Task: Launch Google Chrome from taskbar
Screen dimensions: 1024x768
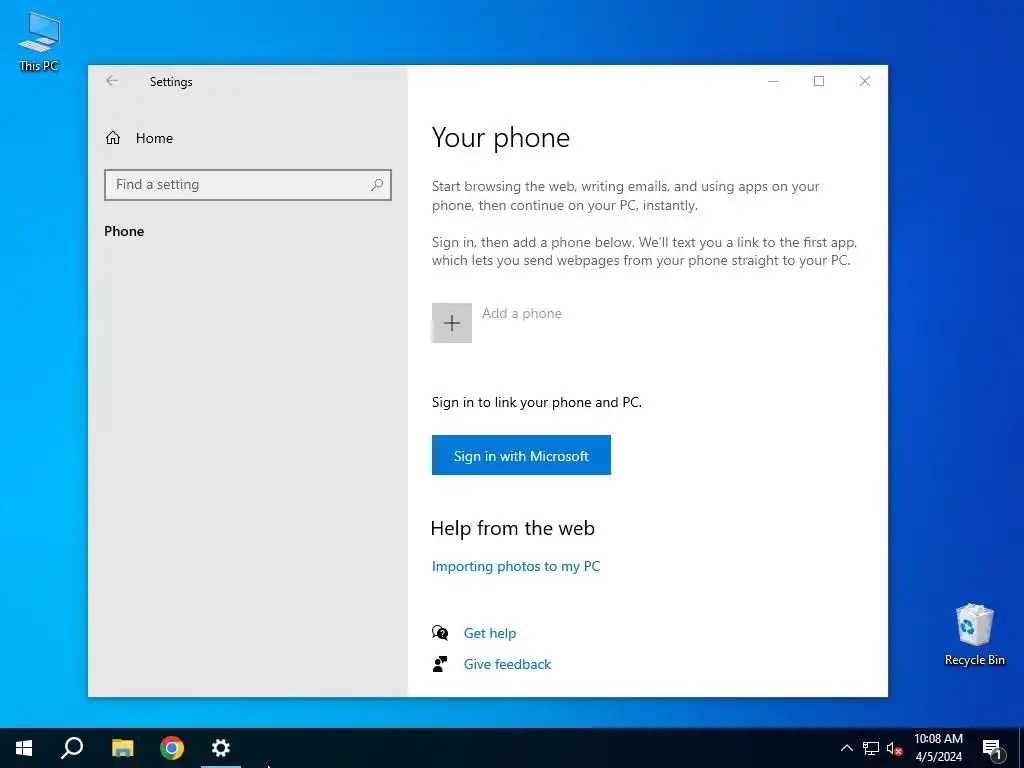Action: pyautogui.click(x=172, y=748)
